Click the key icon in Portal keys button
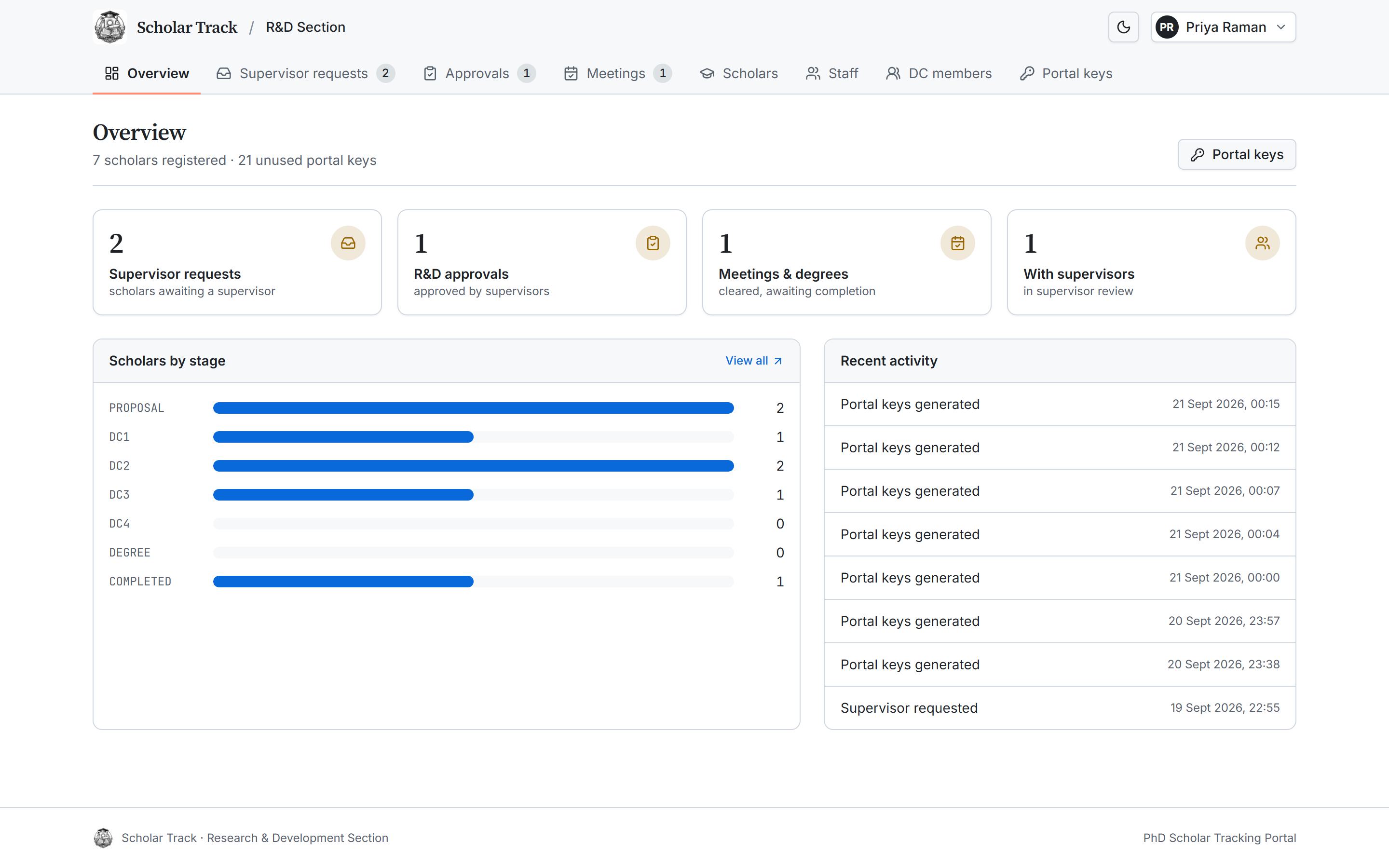1389x868 pixels. 1198,154
